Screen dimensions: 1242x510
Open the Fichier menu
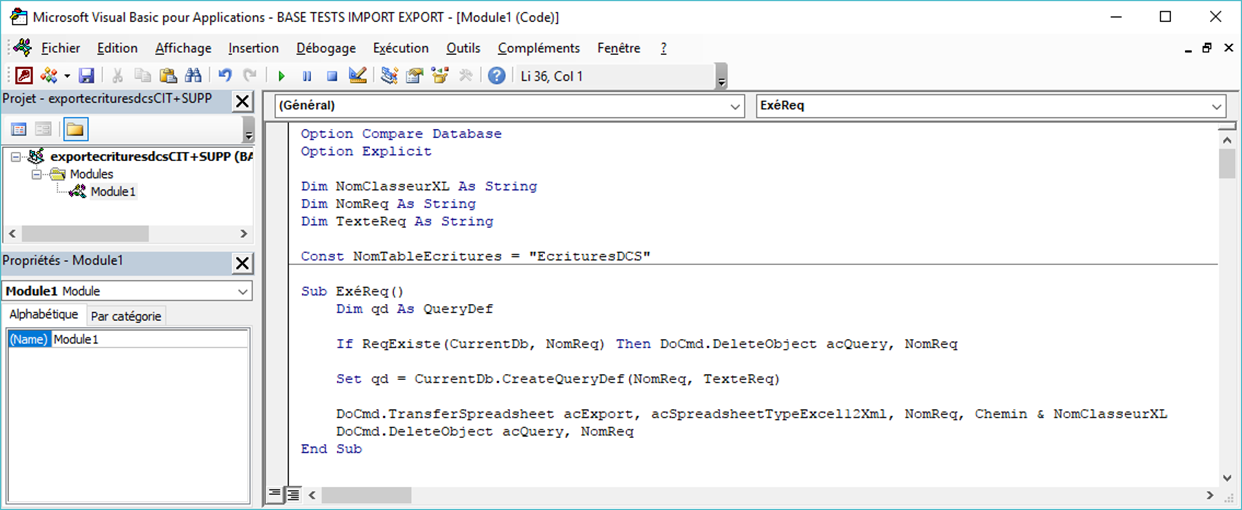pos(60,48)
